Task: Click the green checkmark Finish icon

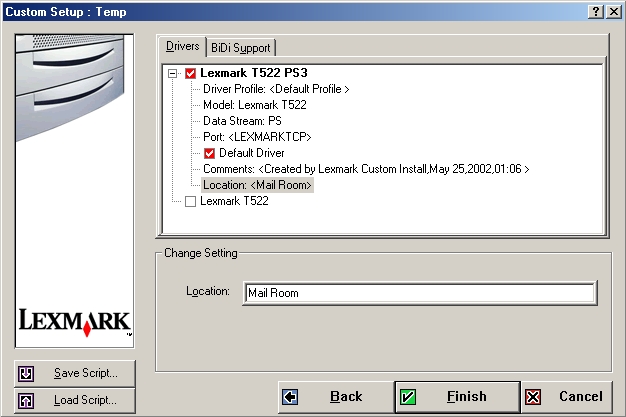Action: [x=407, y=397]
